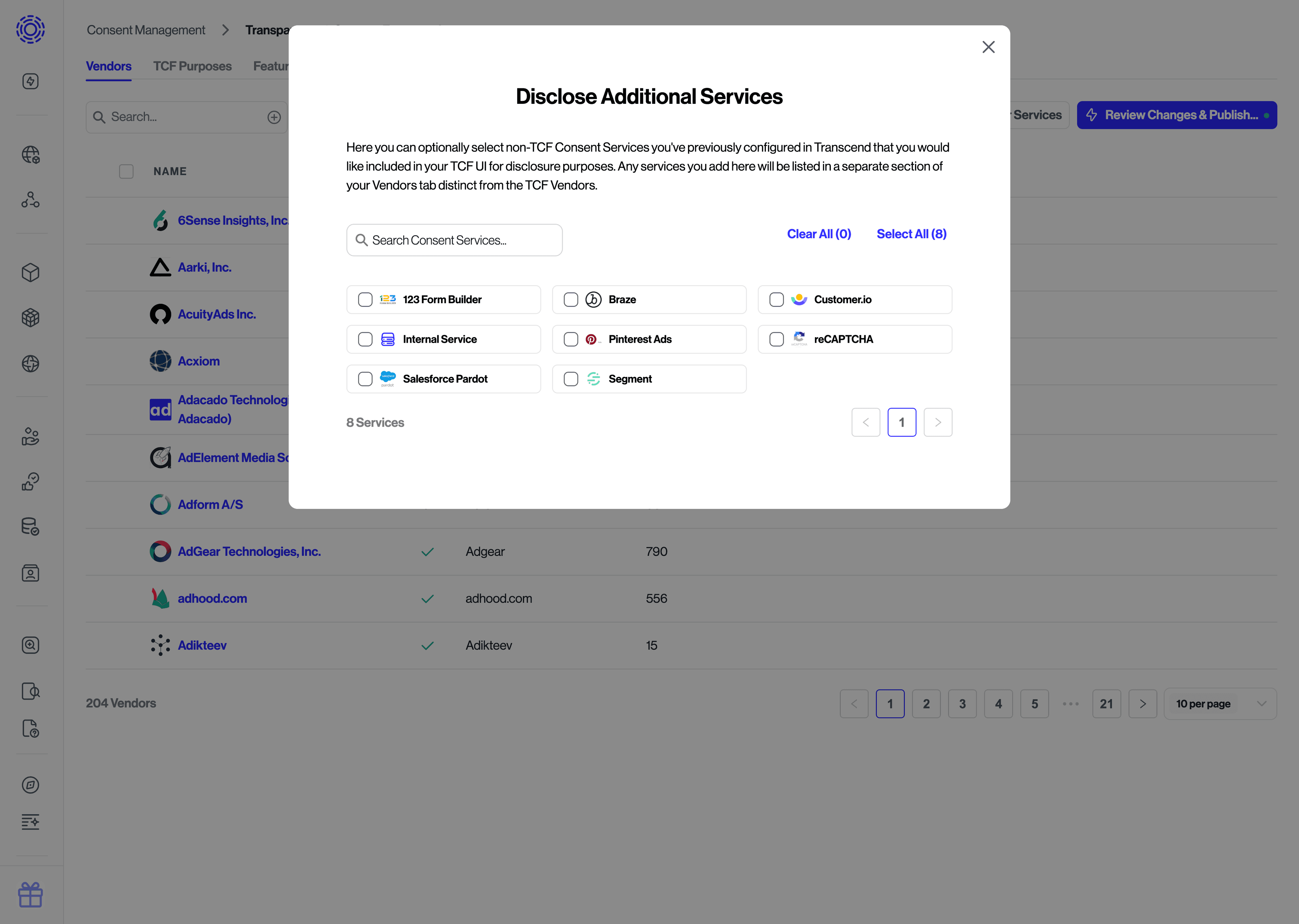Select the lightning bolt sidebar icon

click(x=30, y=81)
